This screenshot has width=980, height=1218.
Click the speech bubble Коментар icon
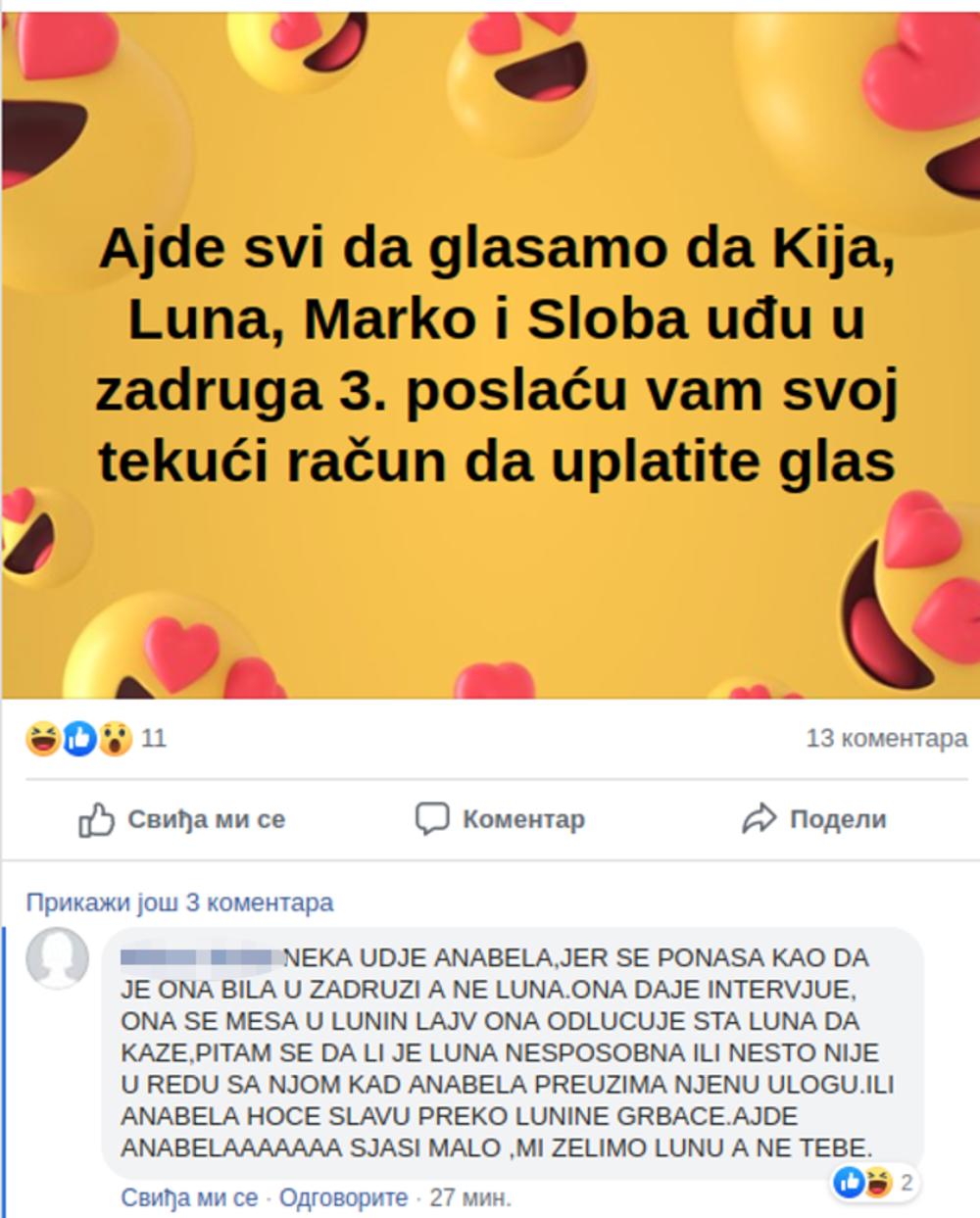pyautogui.click(x=431, y=819)
